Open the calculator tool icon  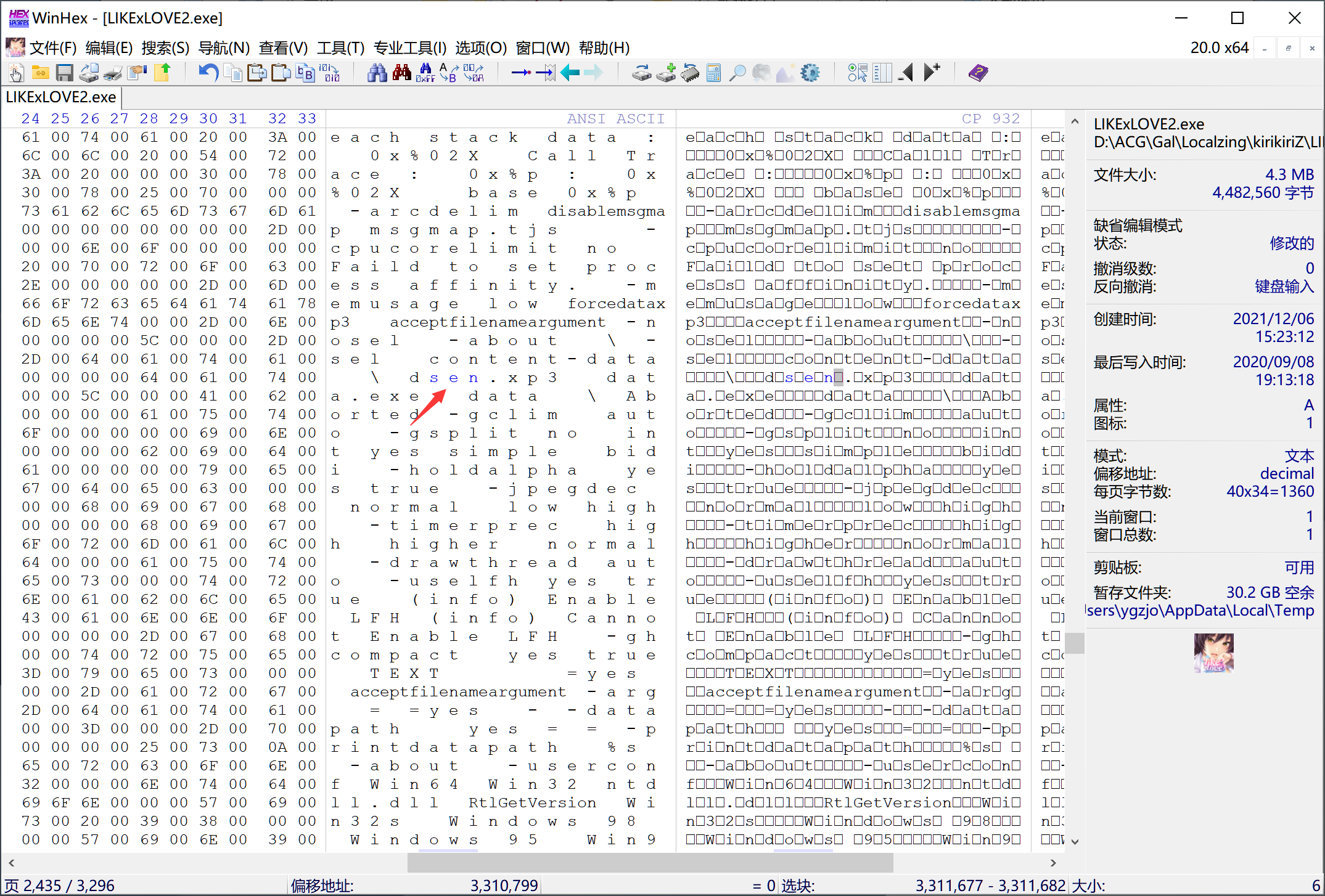[713, 73]
